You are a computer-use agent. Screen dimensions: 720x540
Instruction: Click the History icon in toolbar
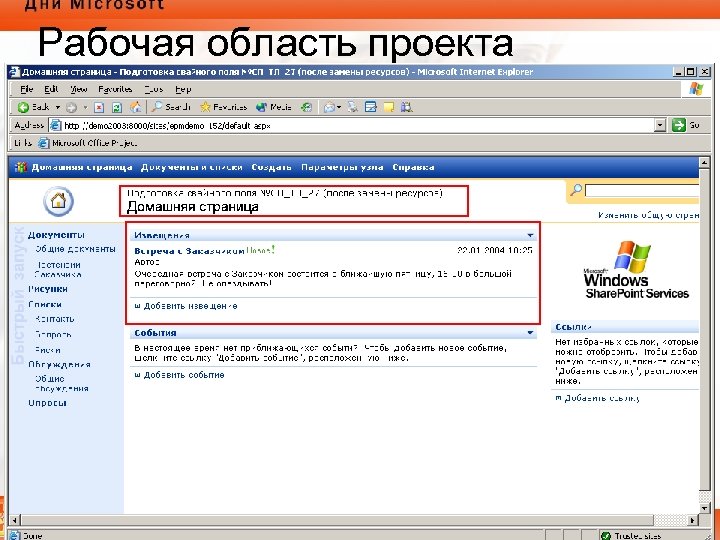[306, 107]
